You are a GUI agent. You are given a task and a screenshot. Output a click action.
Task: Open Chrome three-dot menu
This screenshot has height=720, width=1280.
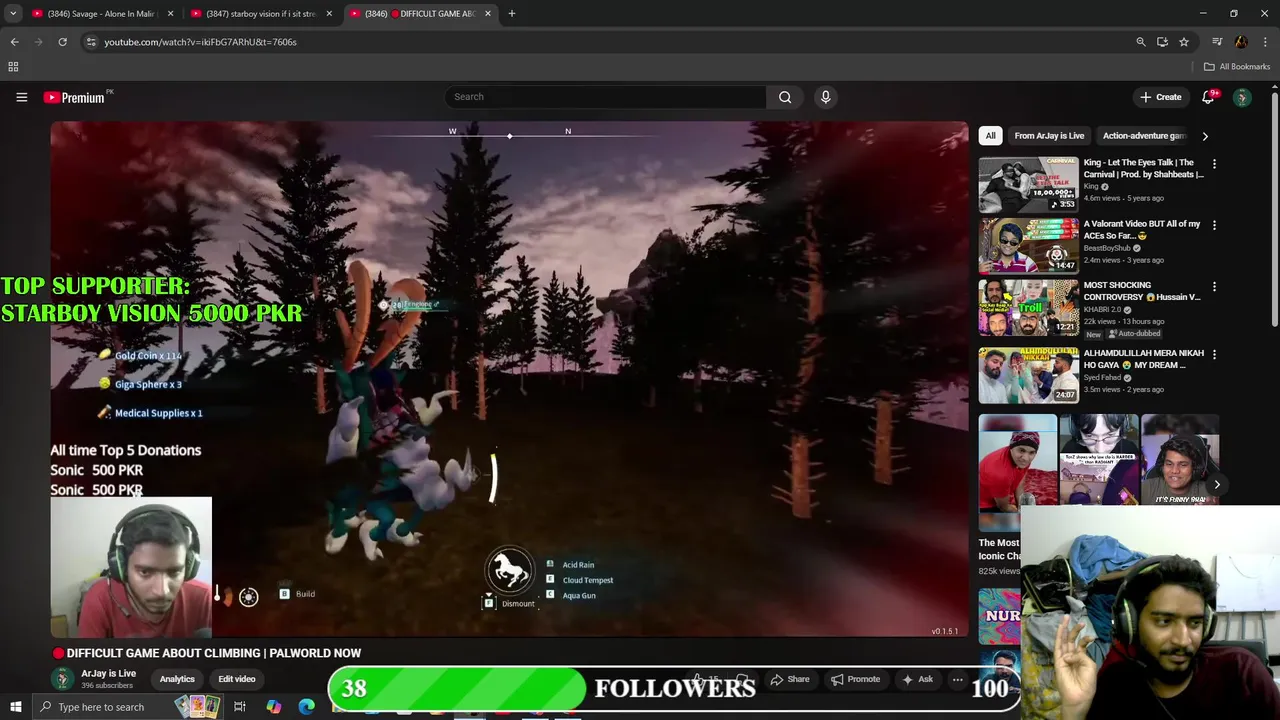1265,42
